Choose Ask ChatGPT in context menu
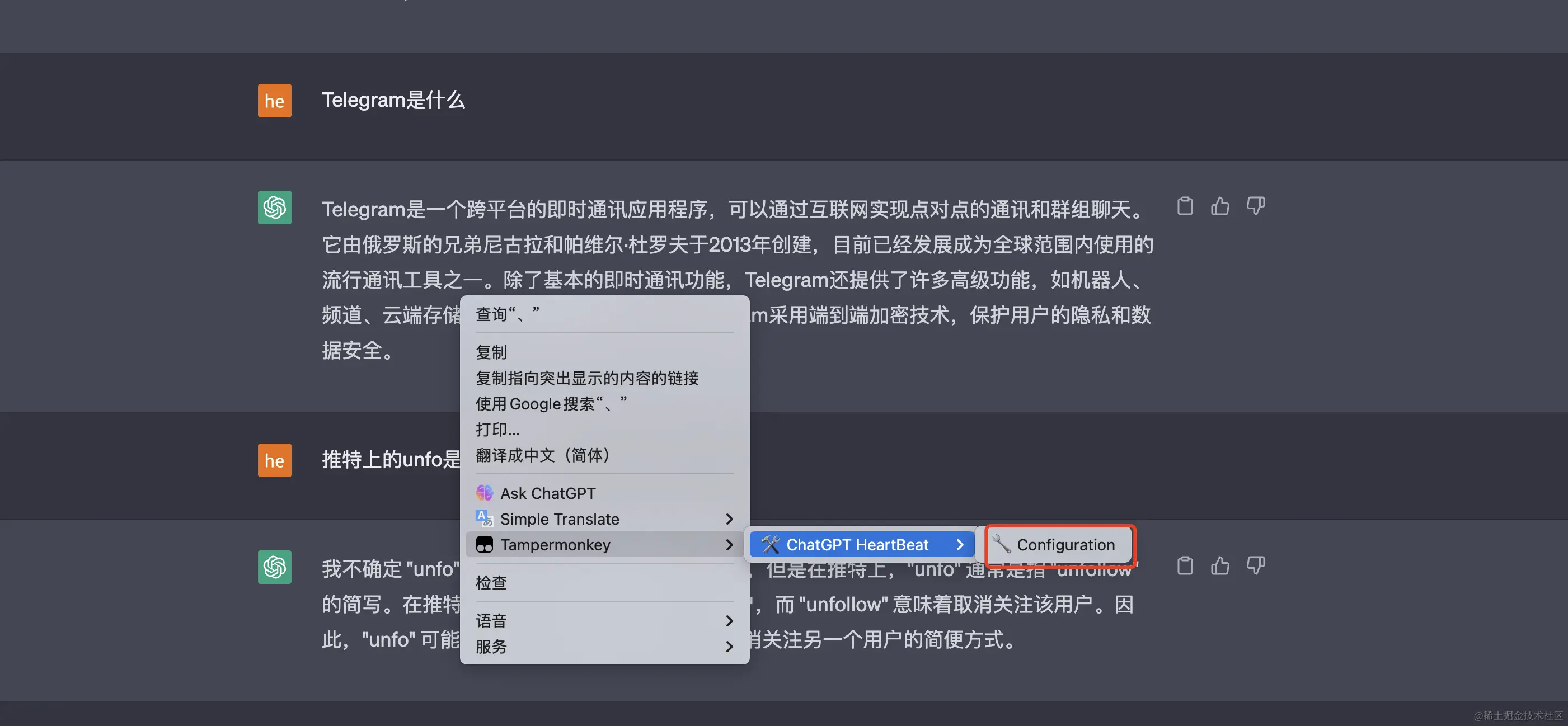1568x726 pixels. coord(547,493)
